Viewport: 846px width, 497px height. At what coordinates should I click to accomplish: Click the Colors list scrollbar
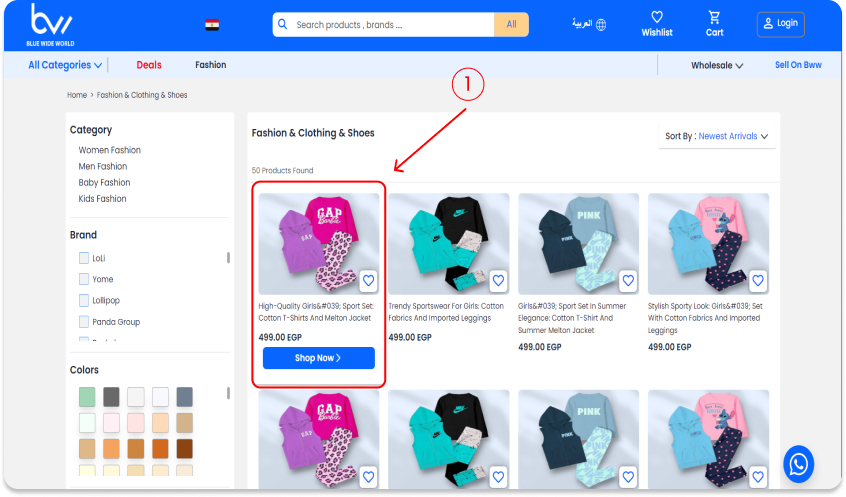(228, 393)
